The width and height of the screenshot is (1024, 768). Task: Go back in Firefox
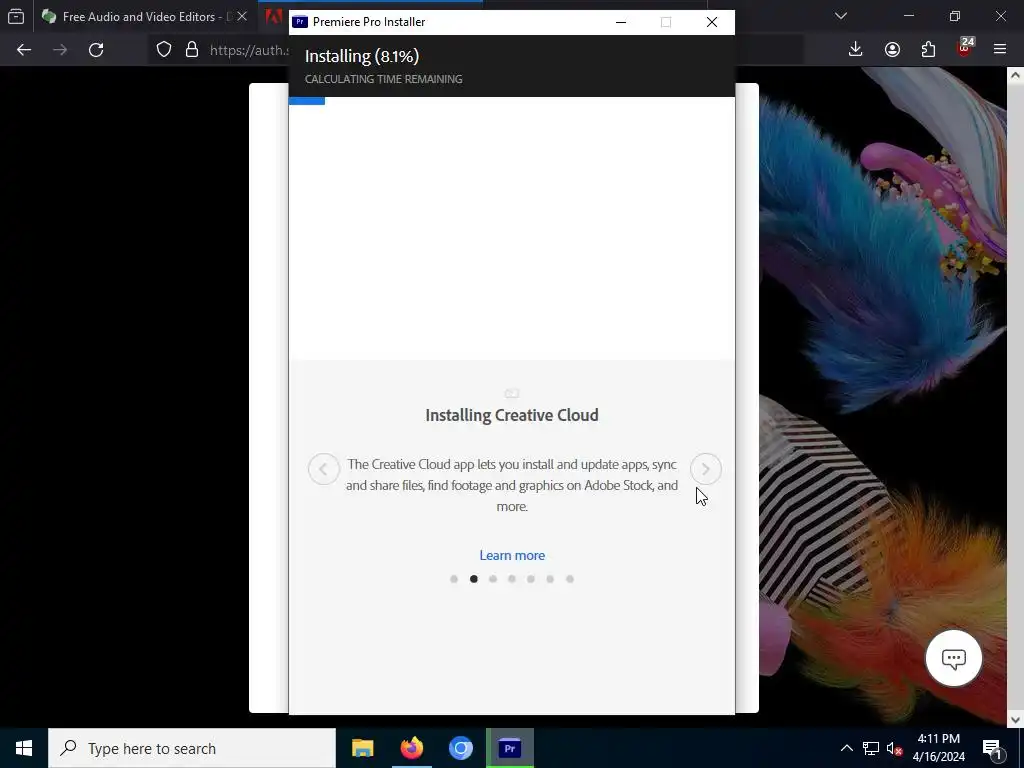coord(24,50)
